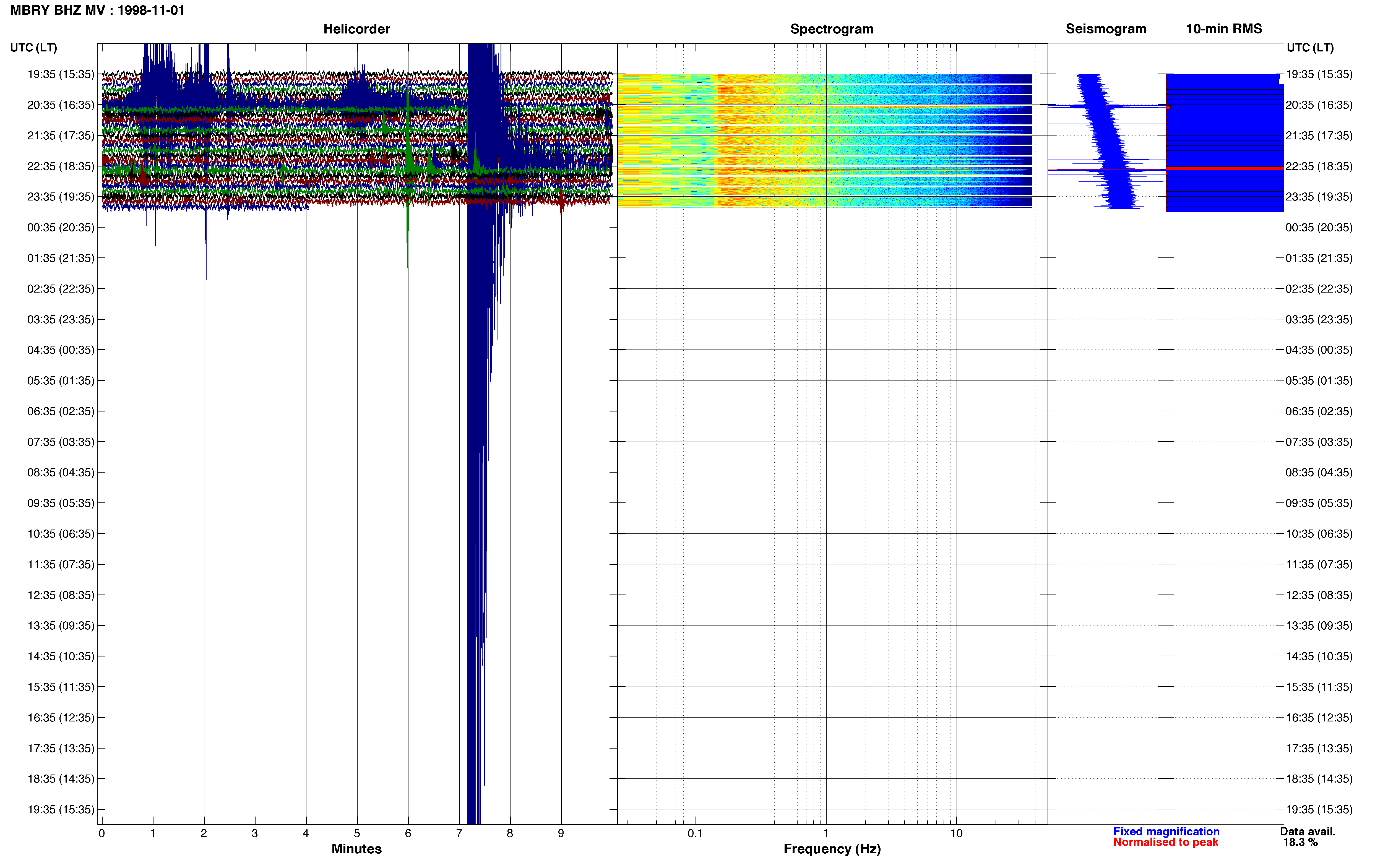
Task: Click the left time label 18:35 (14:35)
Action: click(x=61, y=779)
